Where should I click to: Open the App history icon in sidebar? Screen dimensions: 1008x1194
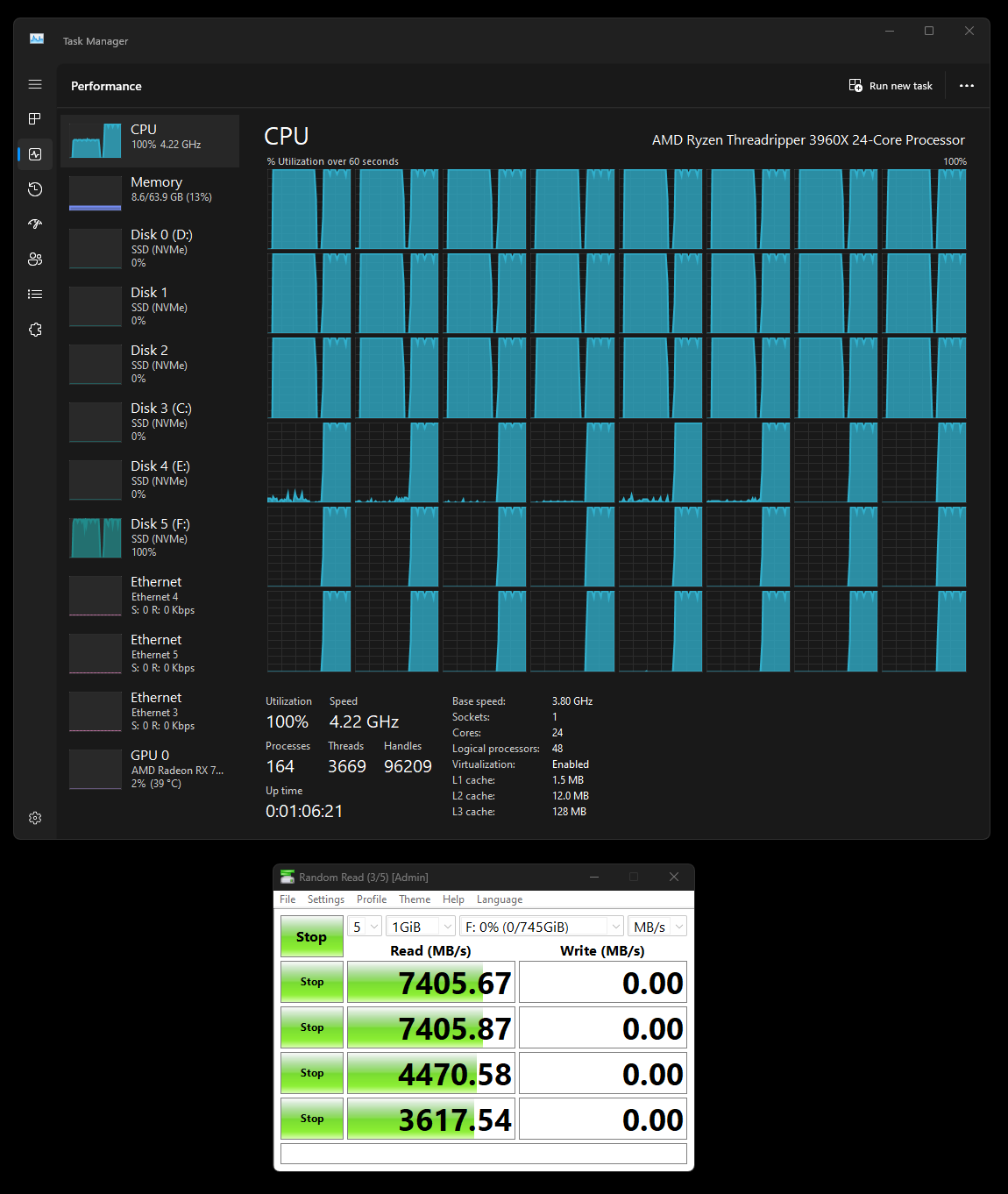click(x=35, y=189)
